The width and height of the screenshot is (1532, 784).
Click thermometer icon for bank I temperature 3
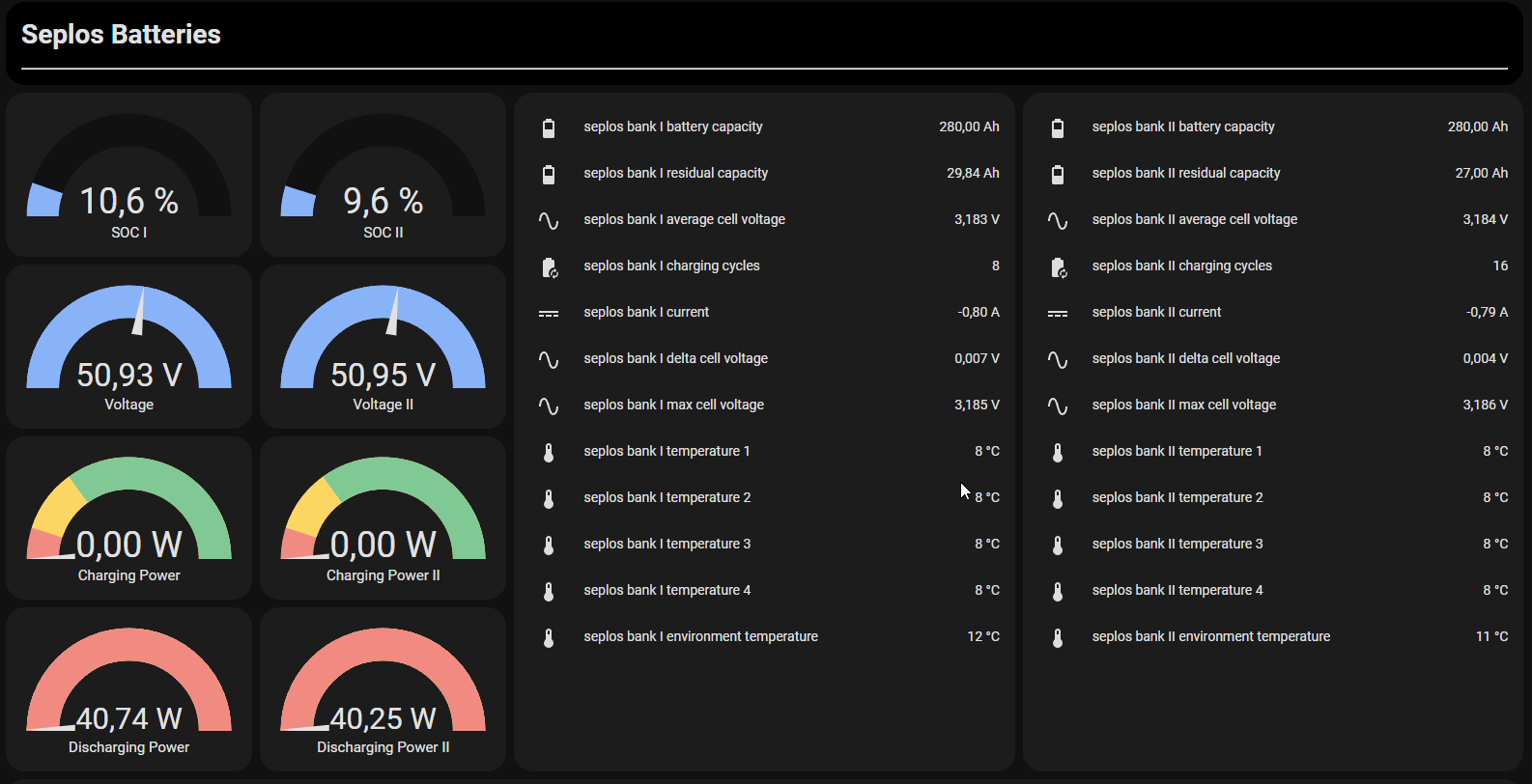pyautogui.click(x=549, y=545)
